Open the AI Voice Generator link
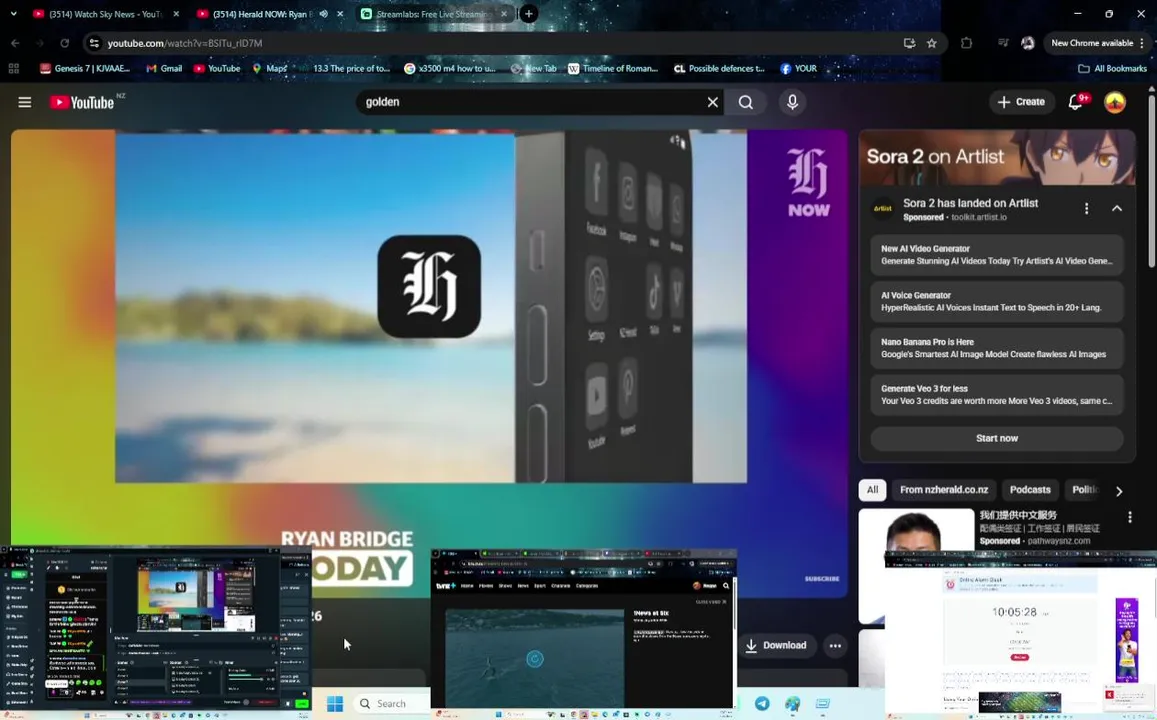 [x=996, y=301]
